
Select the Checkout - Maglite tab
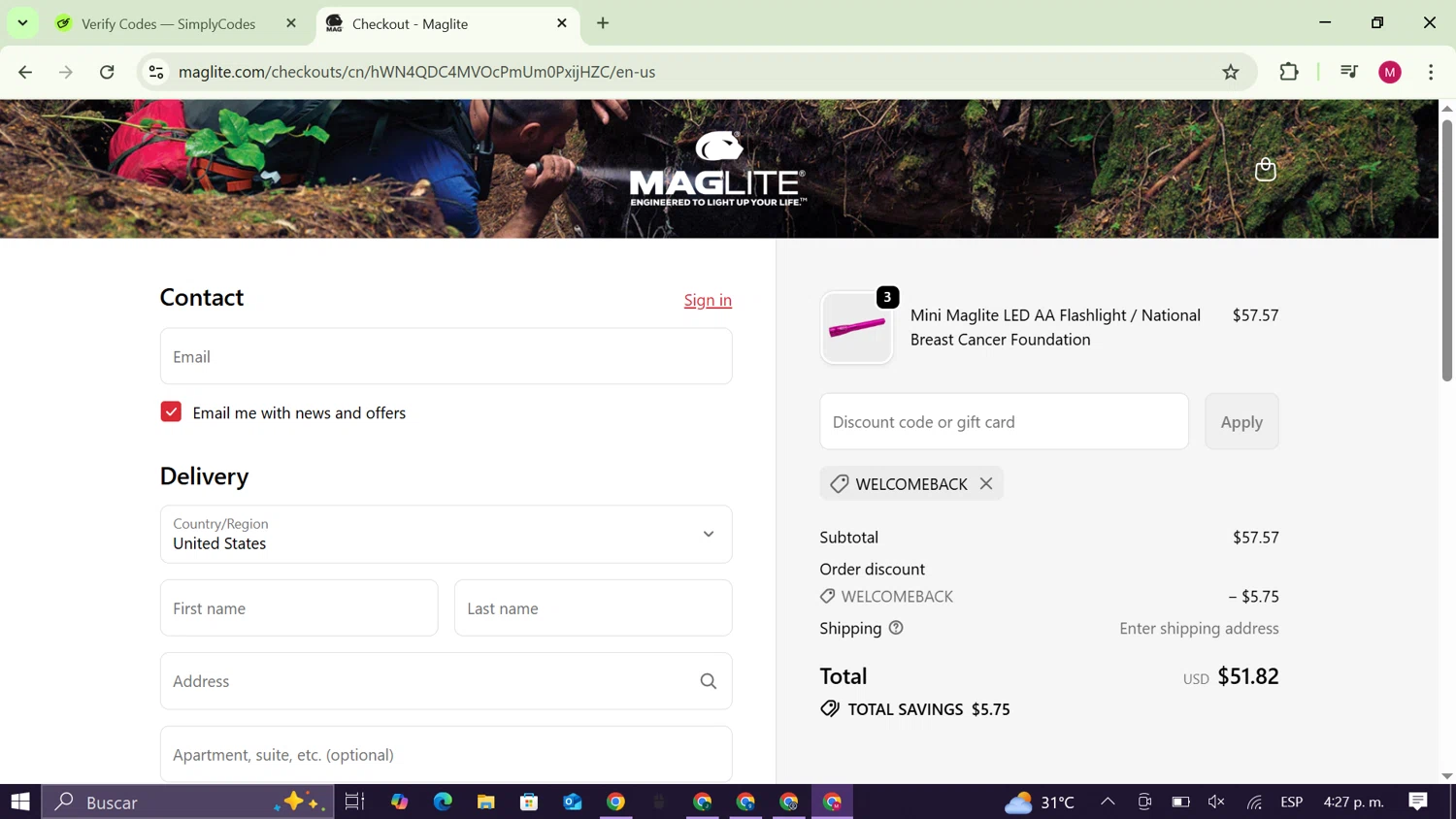coord(447,23)
